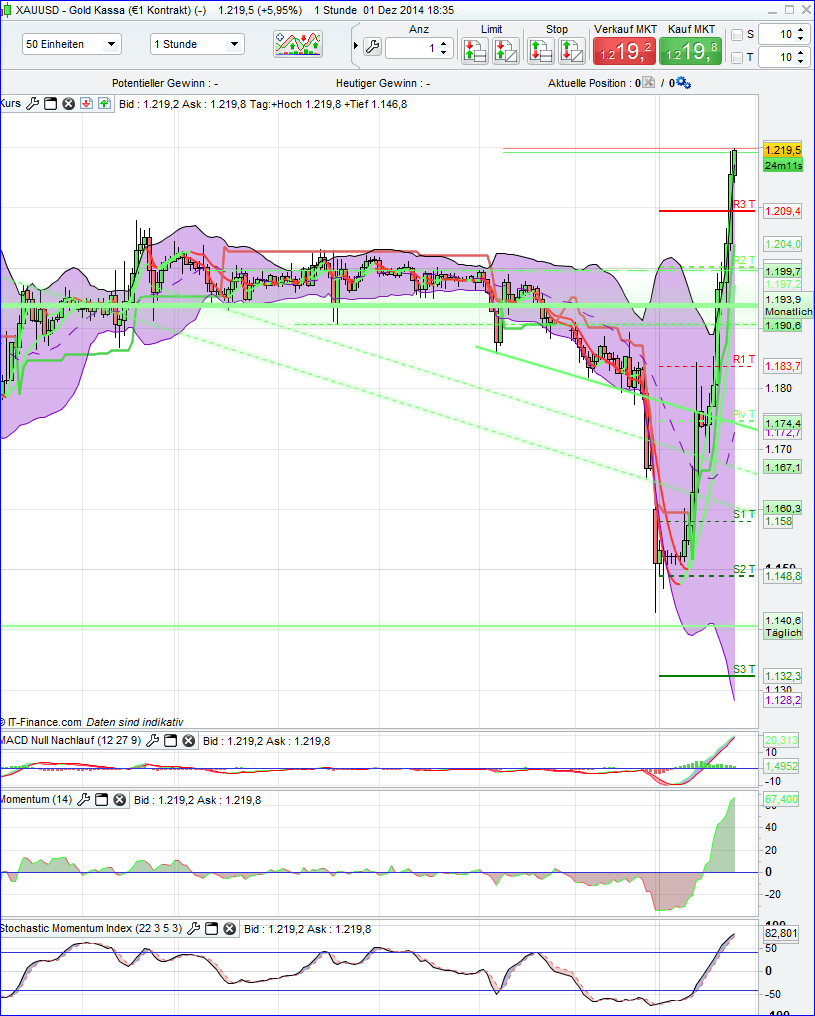This screenshot has width=815, height=1016.
Task: Open the Kurs chart settings wrench
Action: (33, 103)
